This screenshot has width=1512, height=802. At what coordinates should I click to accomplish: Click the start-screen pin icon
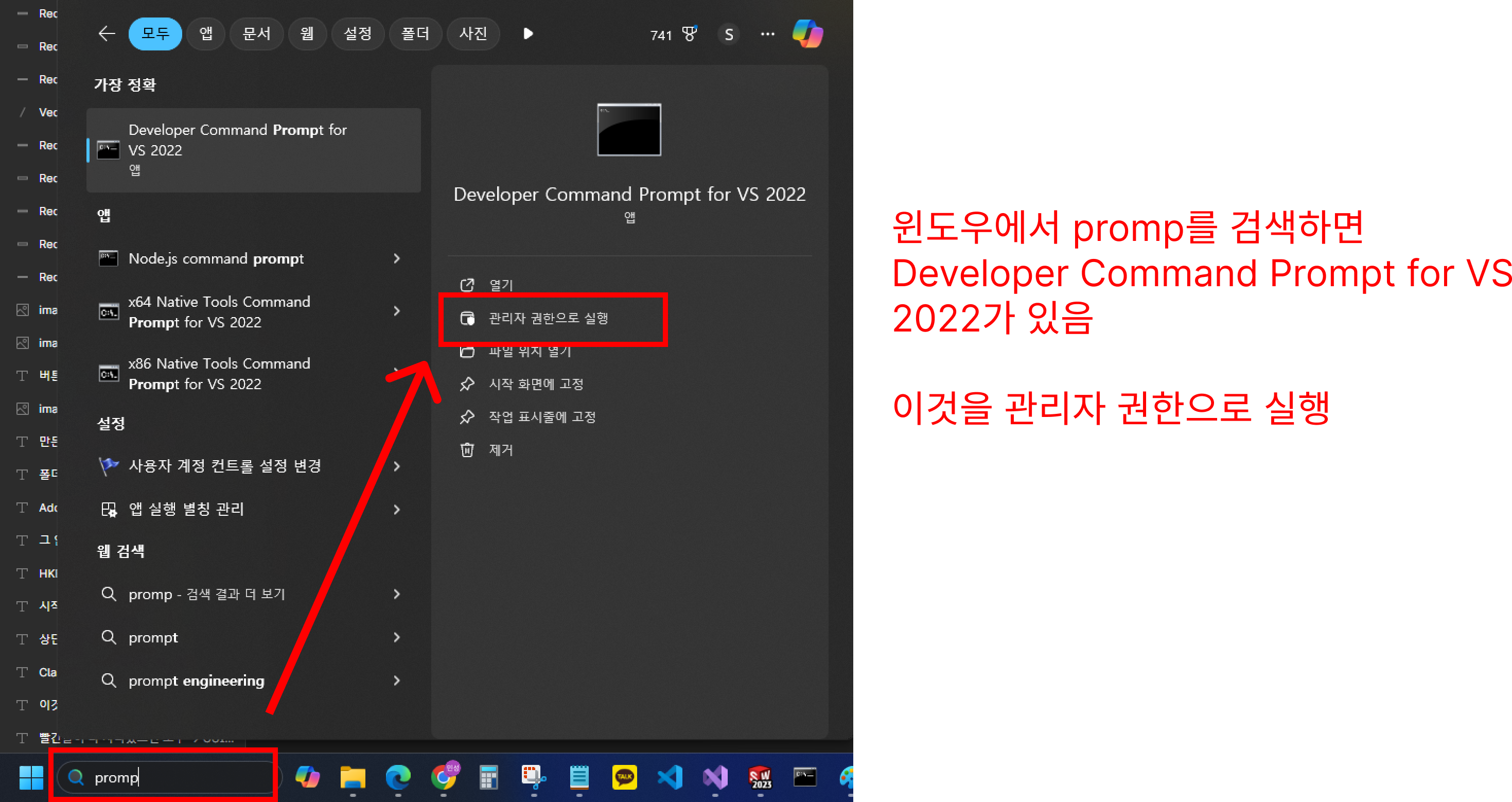point(467,384)
